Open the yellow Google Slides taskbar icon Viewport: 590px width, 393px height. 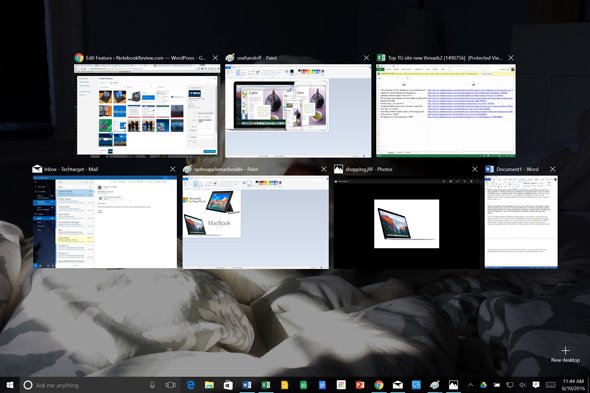tap(284, 385)
